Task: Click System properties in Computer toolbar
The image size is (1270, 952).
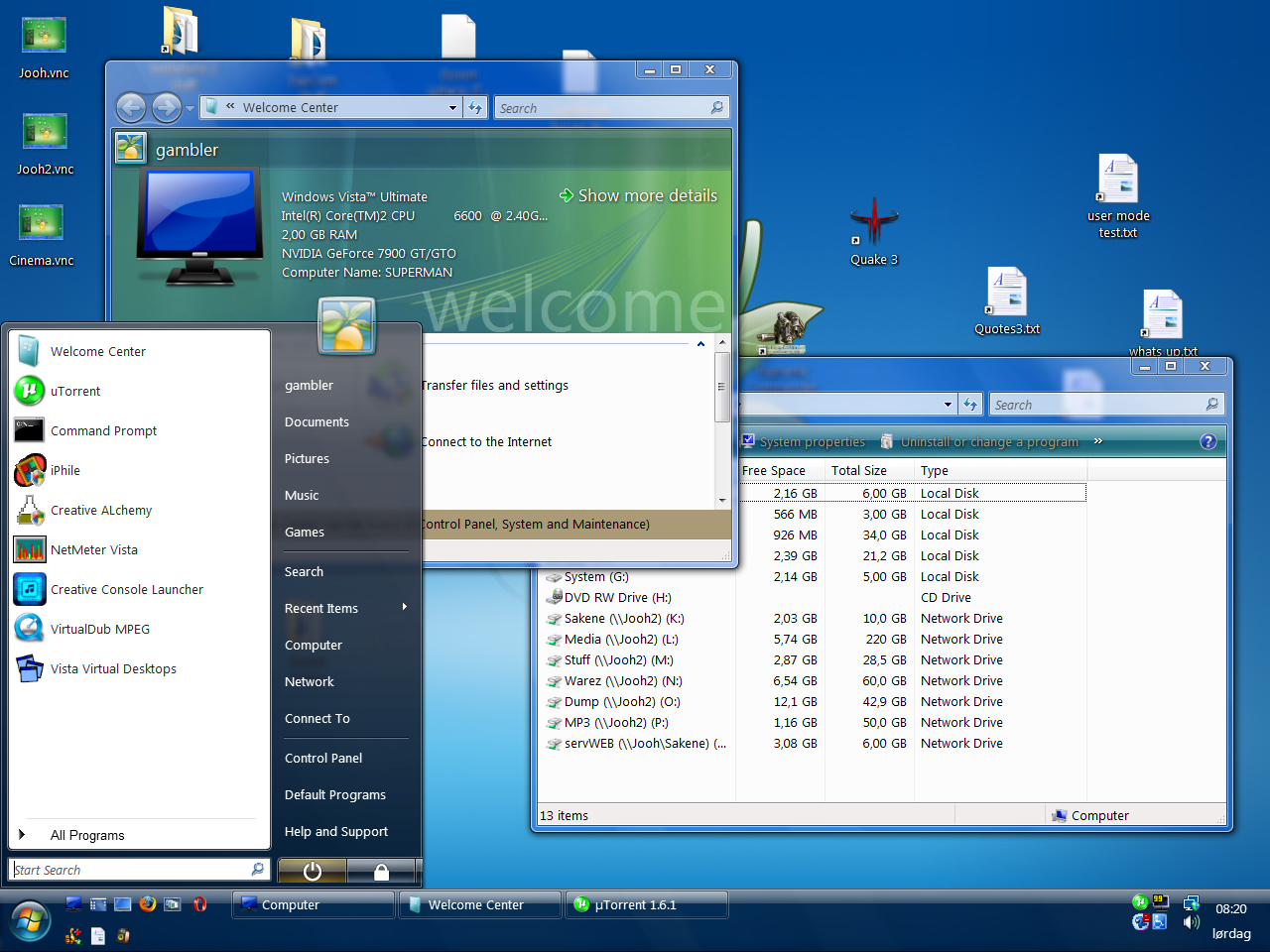Action: [805, 441]
